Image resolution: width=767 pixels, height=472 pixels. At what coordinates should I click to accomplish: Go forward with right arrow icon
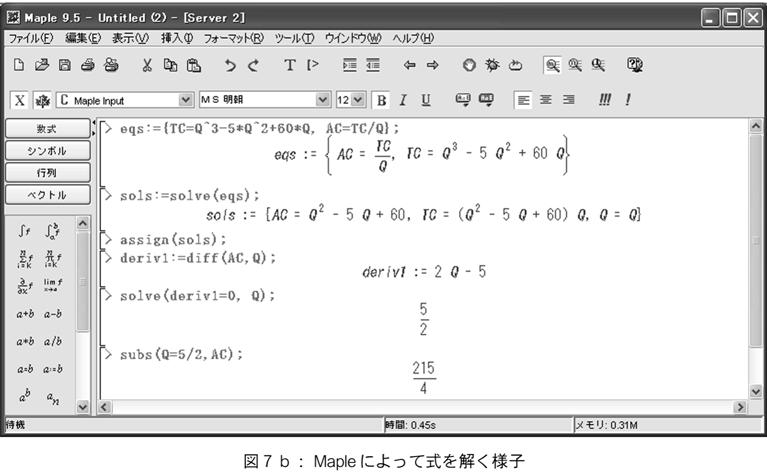coord(432,65)
